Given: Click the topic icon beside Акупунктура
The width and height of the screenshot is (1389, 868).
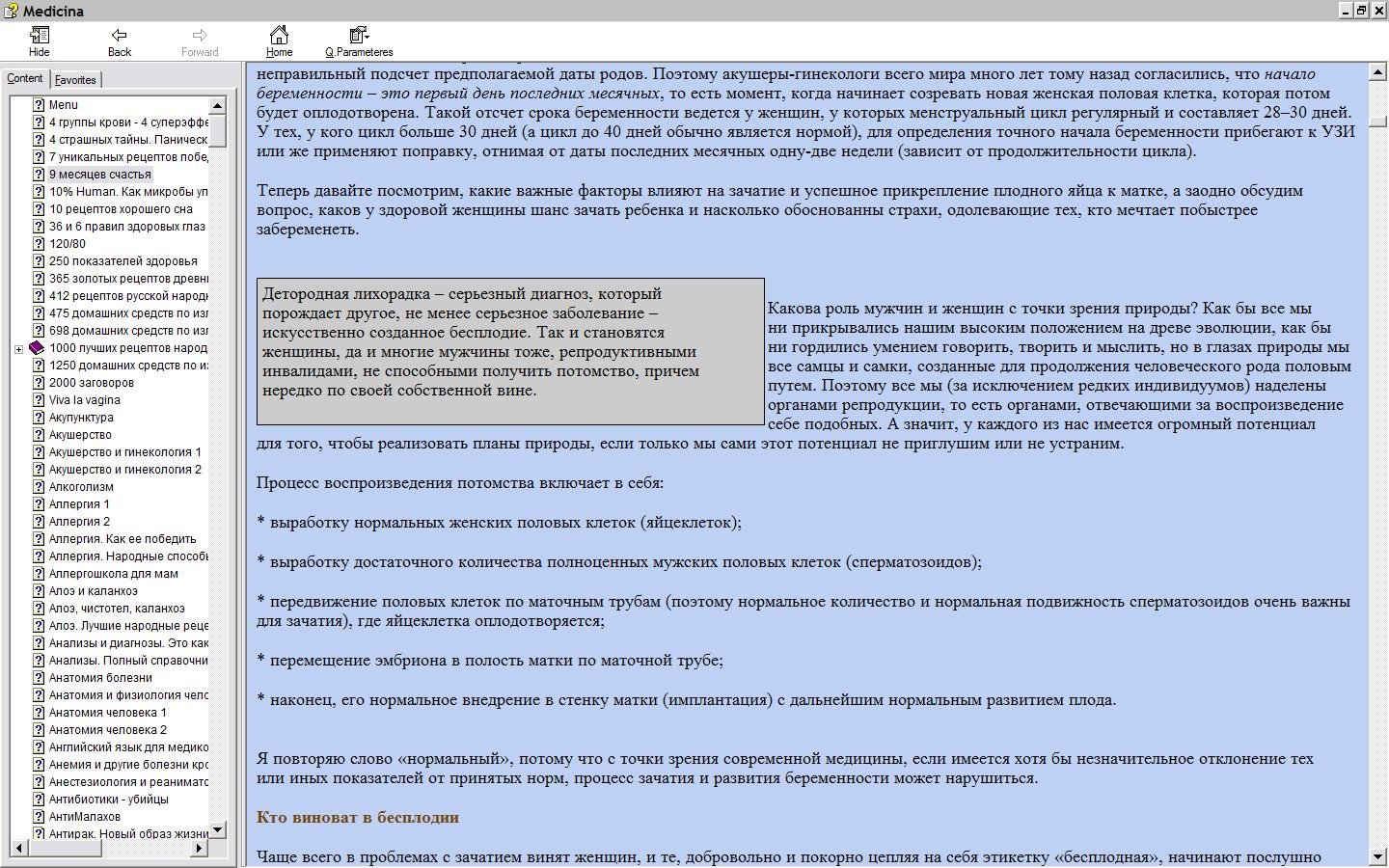Looking at the screenshot, I should point(39,418).
